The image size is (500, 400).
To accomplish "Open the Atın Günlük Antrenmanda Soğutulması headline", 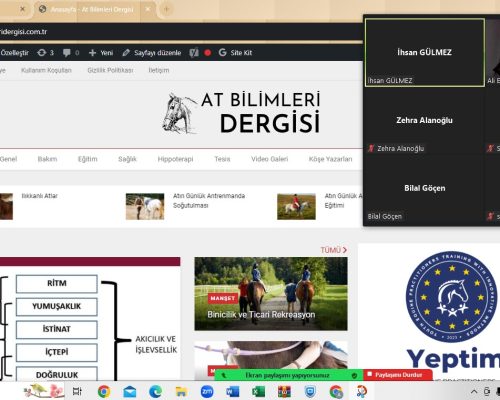I will coord(209,200).
